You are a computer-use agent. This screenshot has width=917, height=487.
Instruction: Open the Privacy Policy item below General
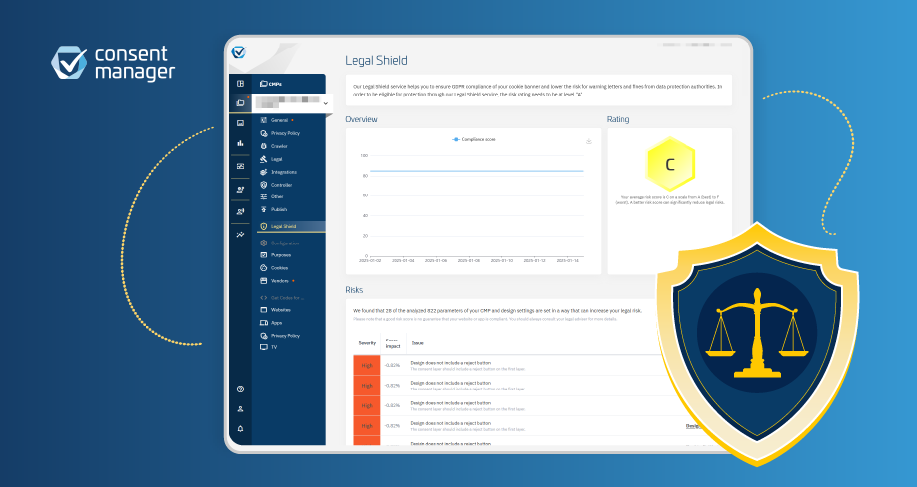(x=280, y=133)
